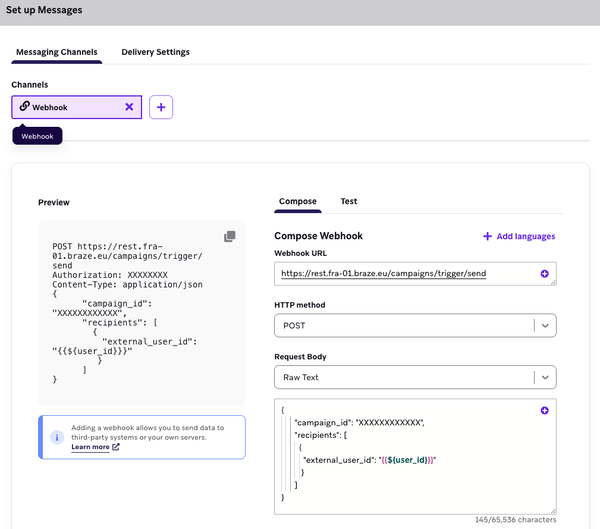600x529 pixels.
Task: Click the plus icon in the request body editor
Action: (x=544, y=411)
